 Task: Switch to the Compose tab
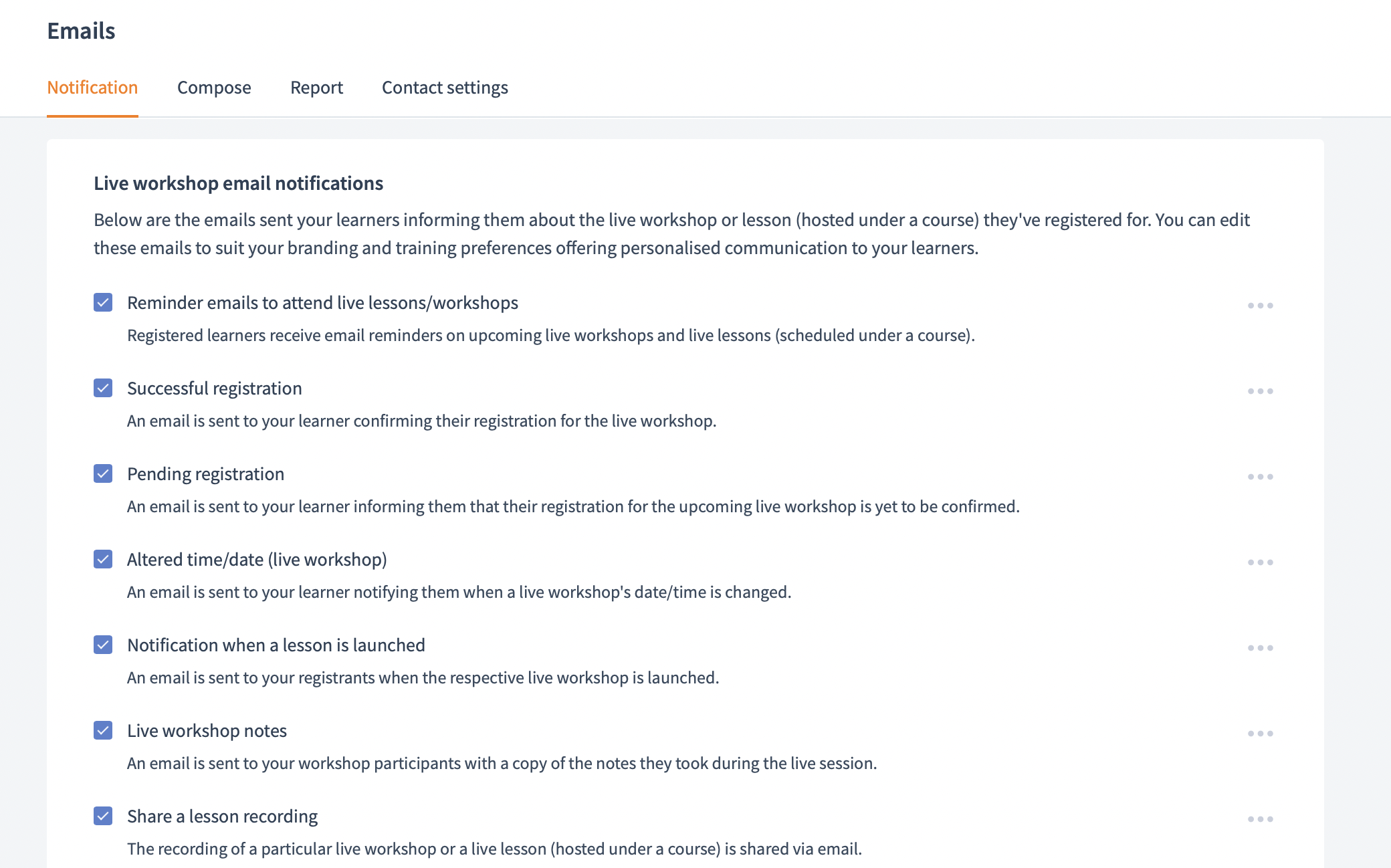click(x=214, y=88)
